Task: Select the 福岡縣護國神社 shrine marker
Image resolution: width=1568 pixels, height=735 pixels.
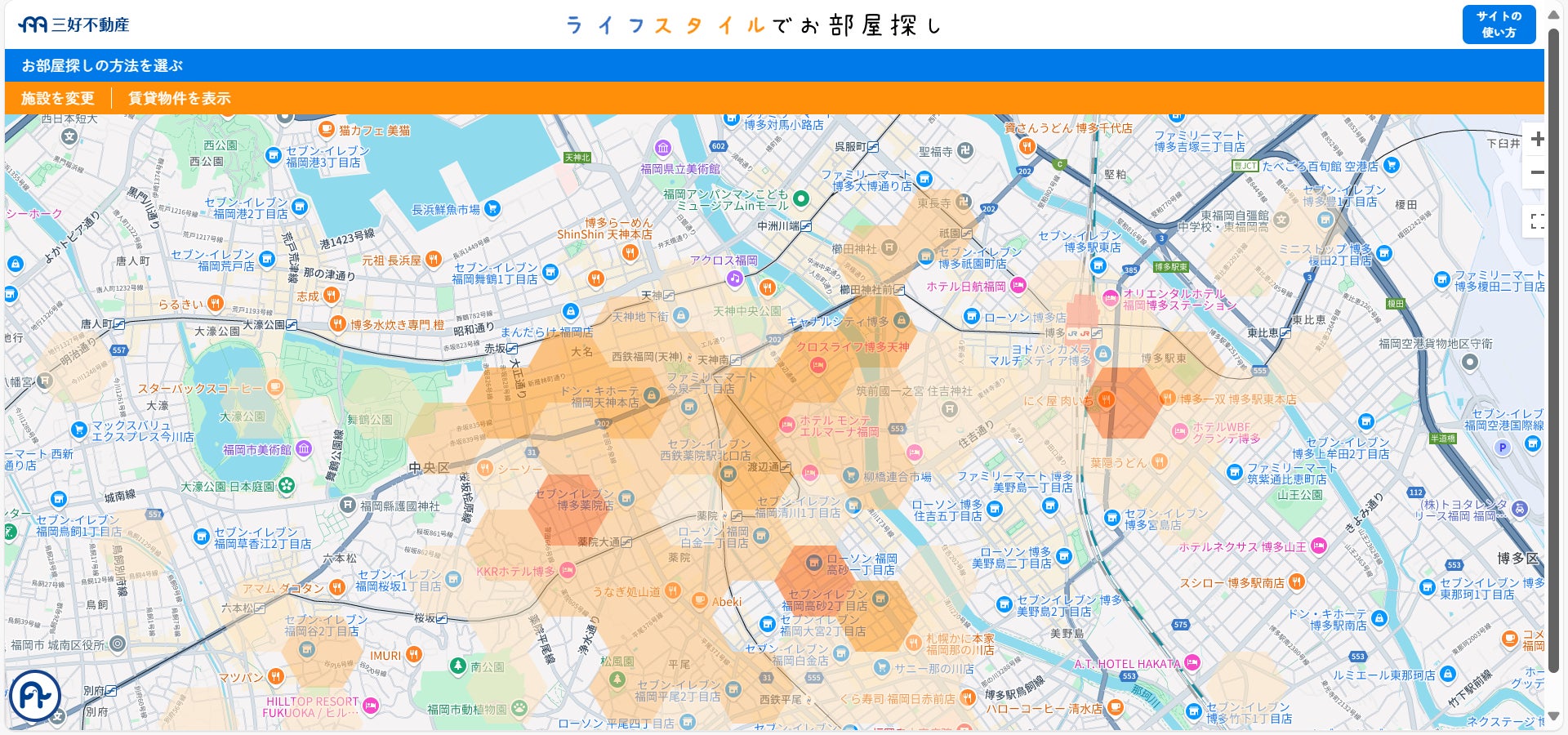Action: pyautogui.click(x=348, y=506)
